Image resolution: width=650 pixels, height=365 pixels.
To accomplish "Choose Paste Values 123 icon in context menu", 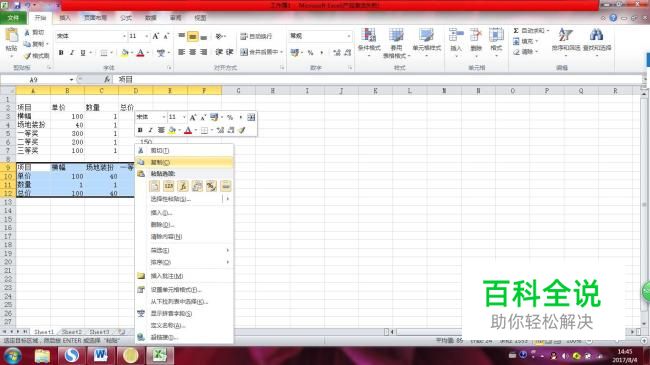I will (169, 186).
